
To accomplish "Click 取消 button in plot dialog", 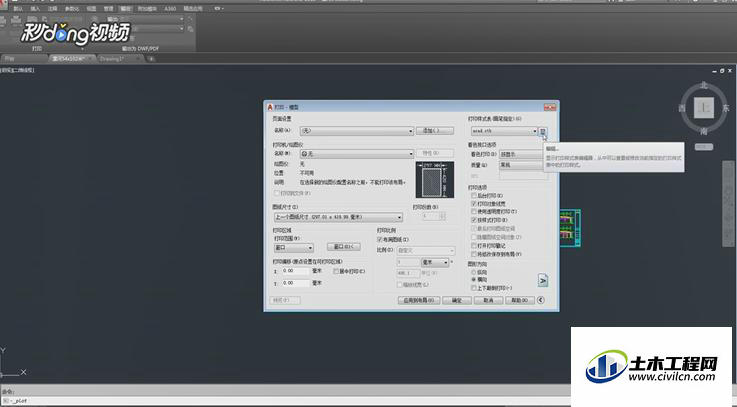I will (488, 300).
